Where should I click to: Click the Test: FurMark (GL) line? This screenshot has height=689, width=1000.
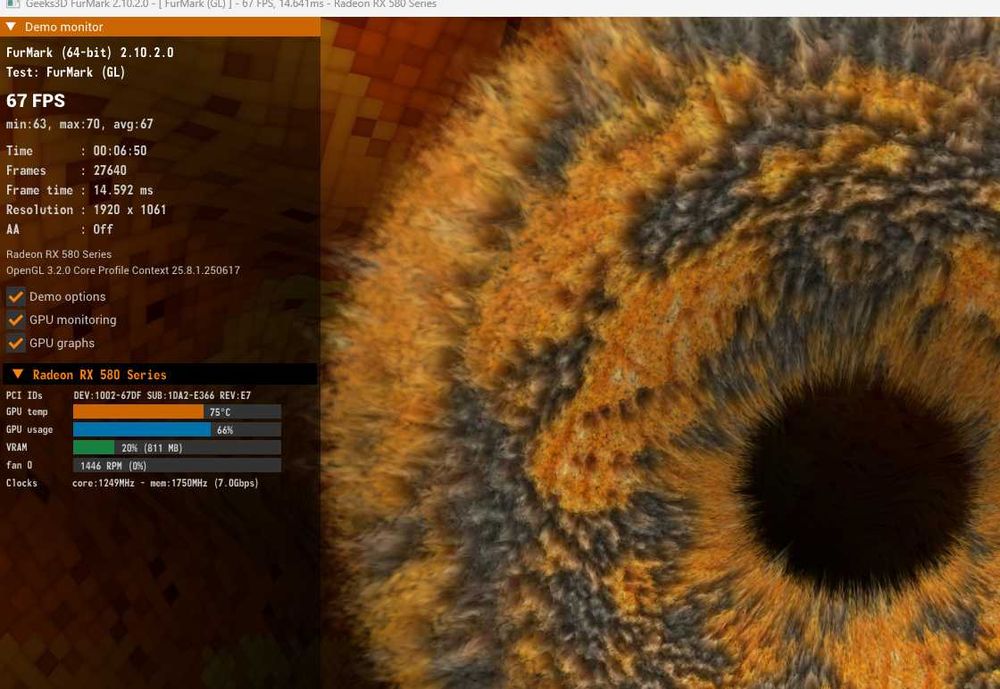tap(66, 72)
